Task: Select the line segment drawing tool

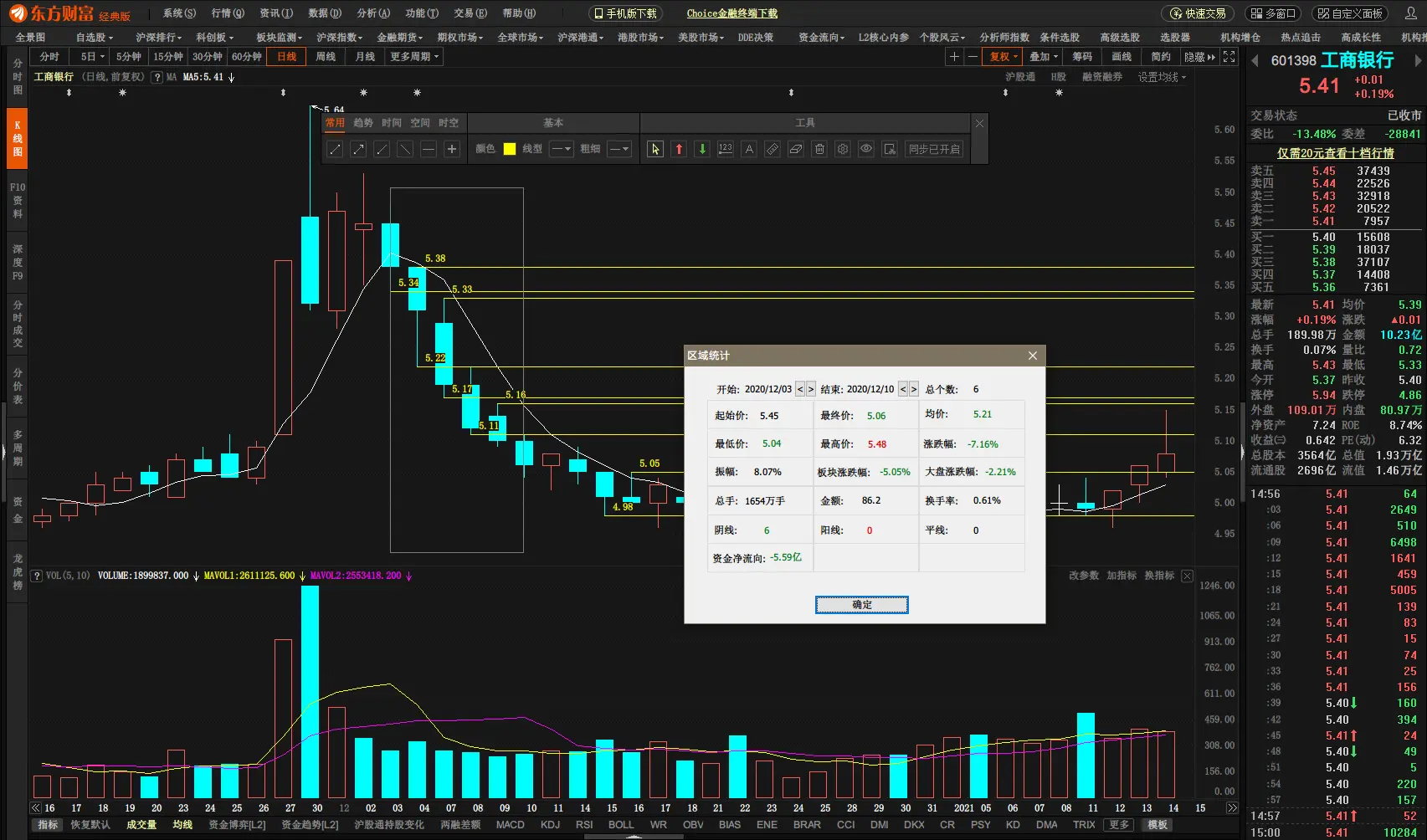Action: coord(335,149)
